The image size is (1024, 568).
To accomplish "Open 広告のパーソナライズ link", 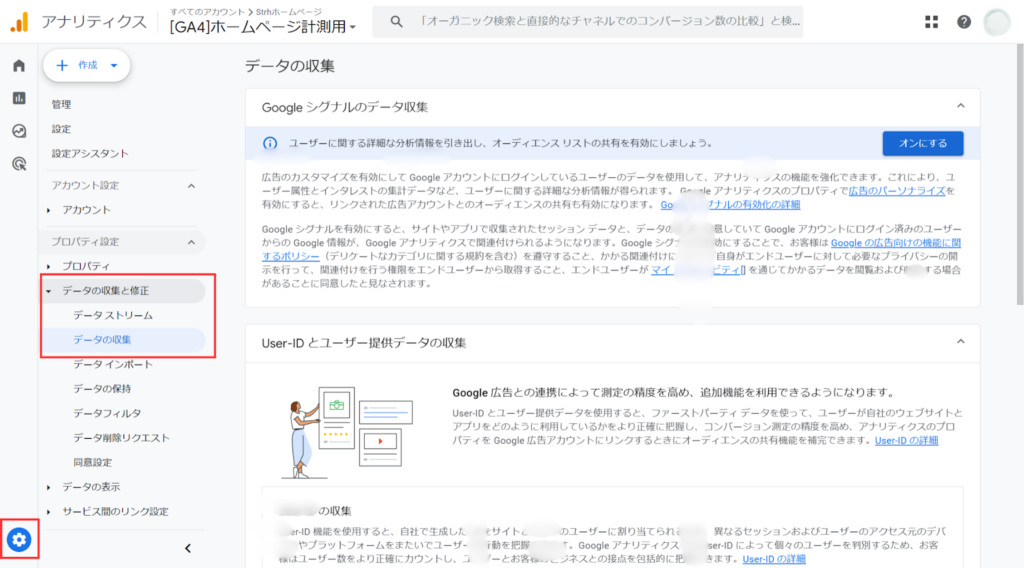I will (897, 191).
